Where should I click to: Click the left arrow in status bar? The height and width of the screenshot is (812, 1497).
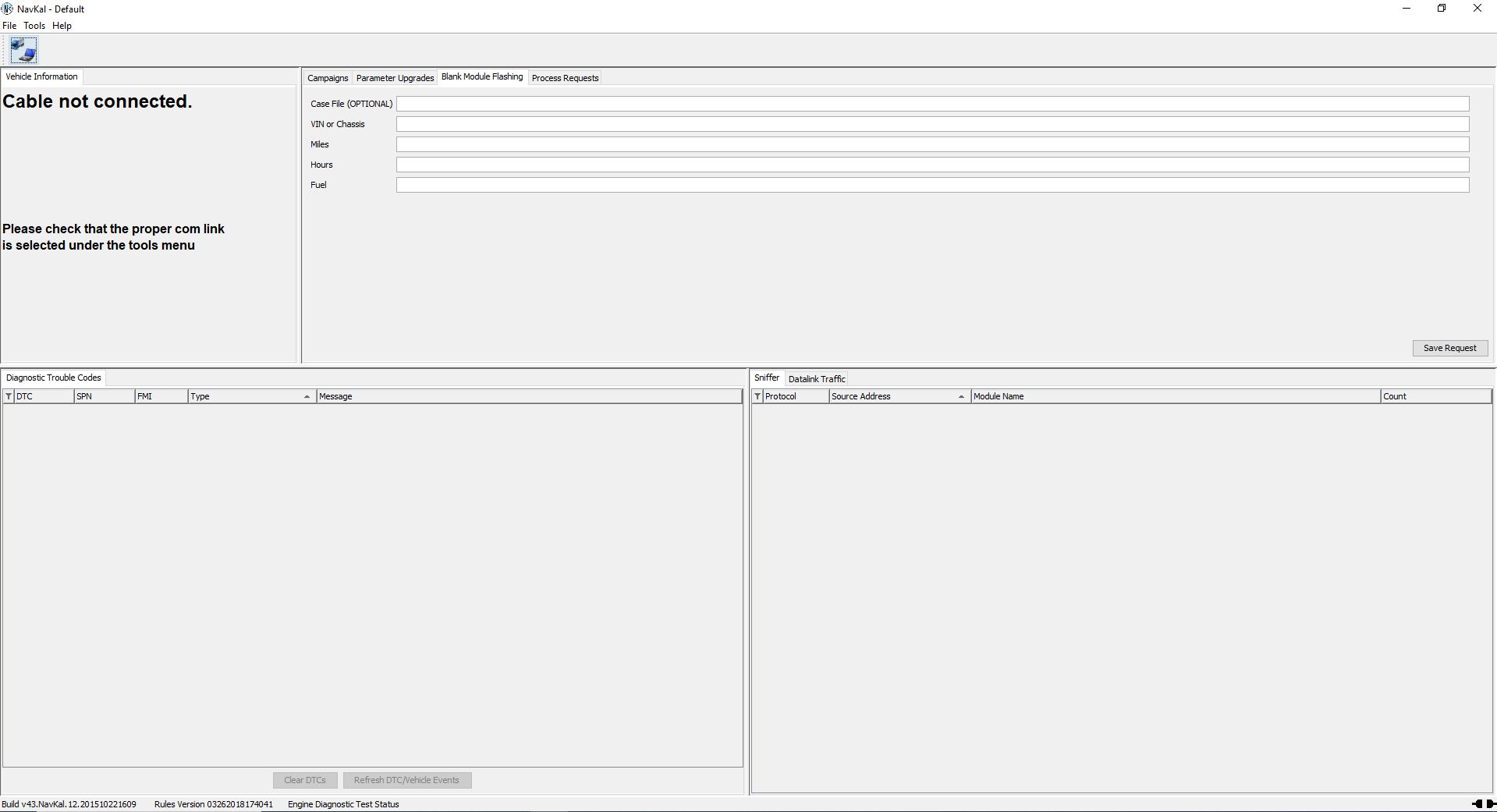1477,804
